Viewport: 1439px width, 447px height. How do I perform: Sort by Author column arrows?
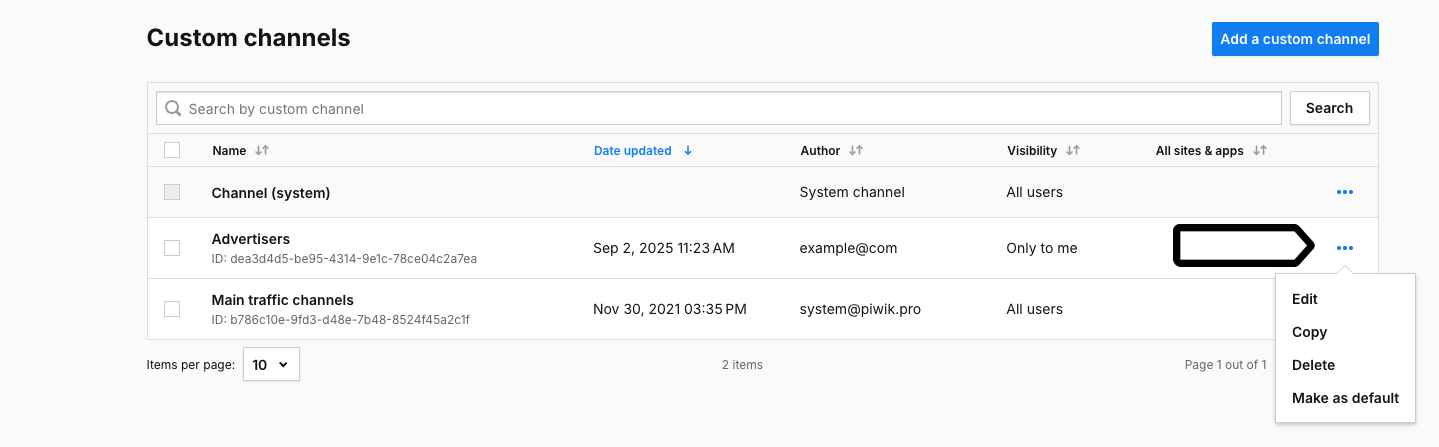coord(856,151)
